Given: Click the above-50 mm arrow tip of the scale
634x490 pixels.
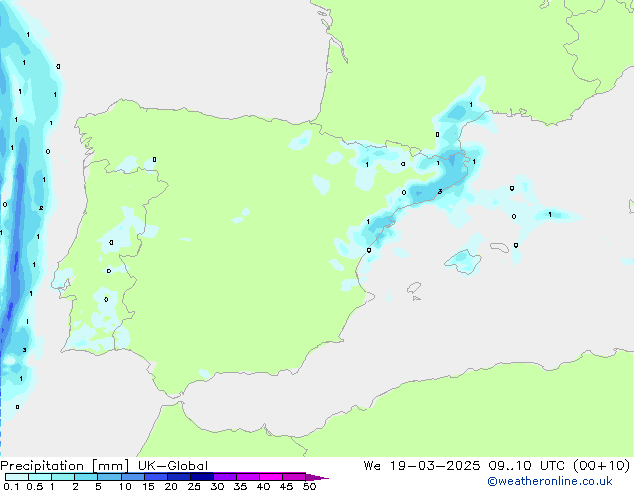Looking at the screenshot, I should click(x=317, y=477).
